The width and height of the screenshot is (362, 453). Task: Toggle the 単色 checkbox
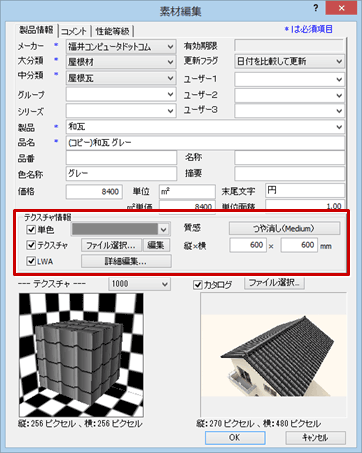pyautogui.click(x=31, y=229)
